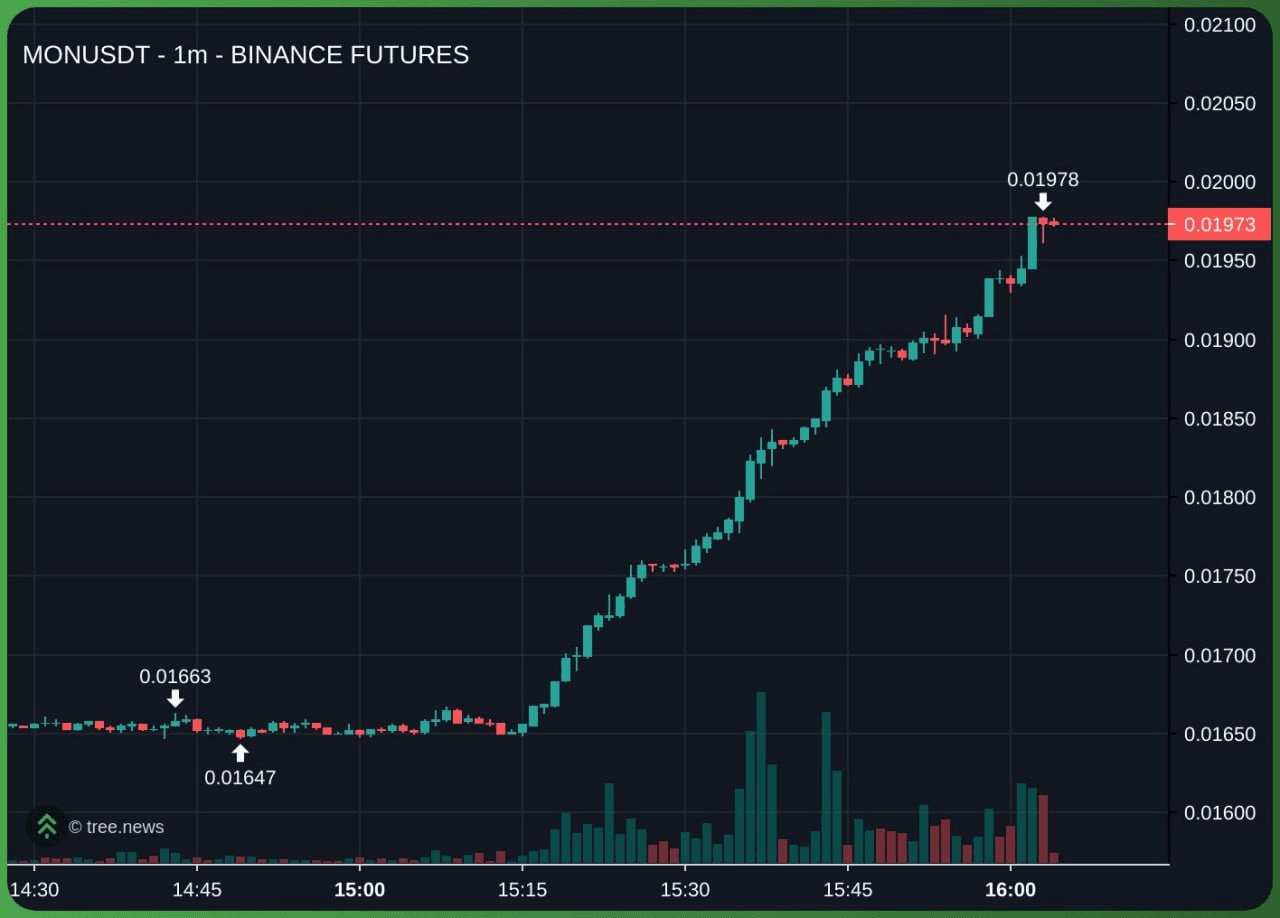Screen dimensions: 1280x918
Task: Click the 15:00 time axis label
Action: pos(359,890)
